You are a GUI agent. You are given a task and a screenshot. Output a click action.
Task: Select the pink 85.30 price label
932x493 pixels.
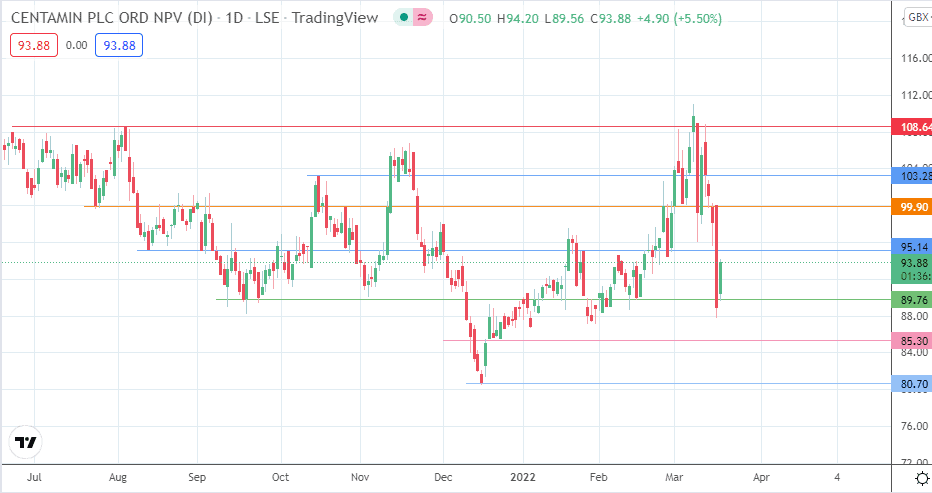coord(912,341)
